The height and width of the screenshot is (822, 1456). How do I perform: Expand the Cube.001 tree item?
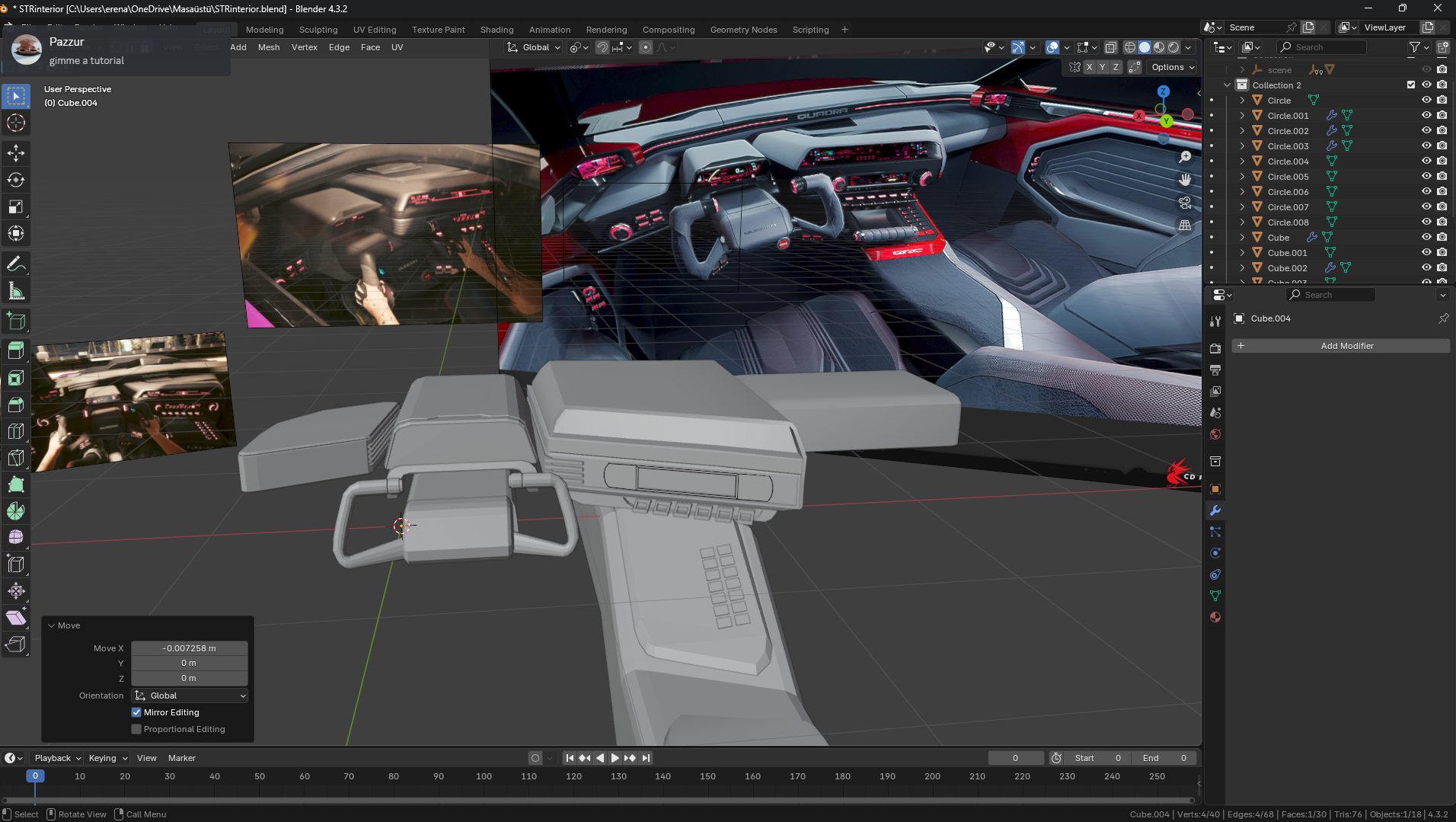(x=1242, y=253)
